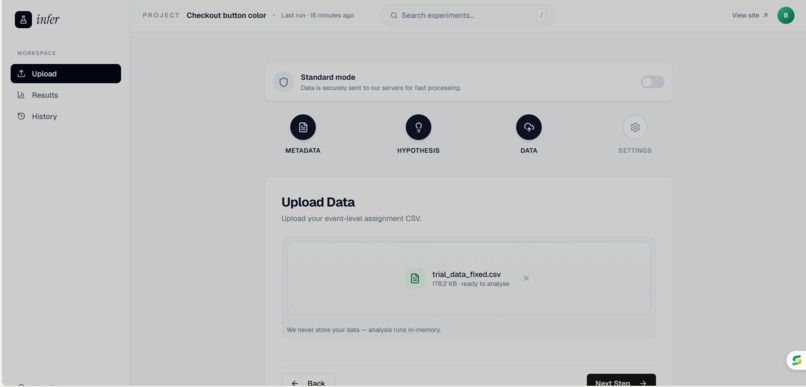Screen dimensions: 806x387
Task: Click the Checkout button color project name
Action: [x=226, y=15]
